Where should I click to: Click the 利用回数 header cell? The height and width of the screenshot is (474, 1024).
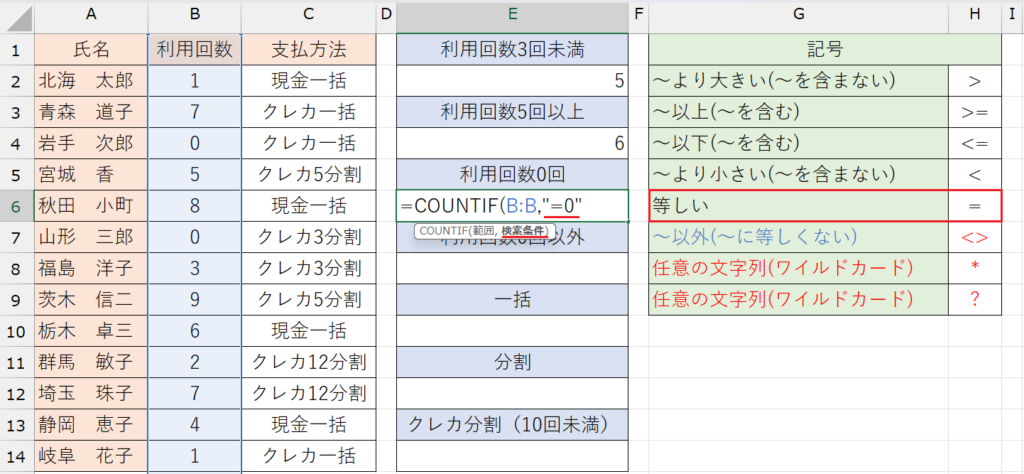click(195, 50)
